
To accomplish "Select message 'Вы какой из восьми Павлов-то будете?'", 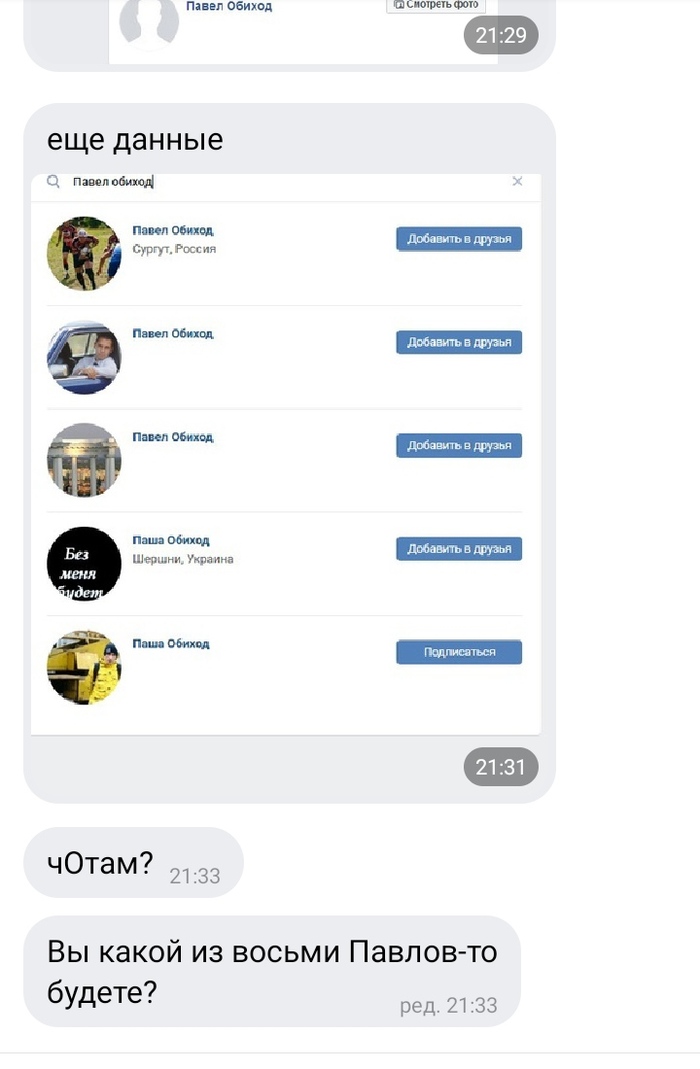I will (272, 972).
